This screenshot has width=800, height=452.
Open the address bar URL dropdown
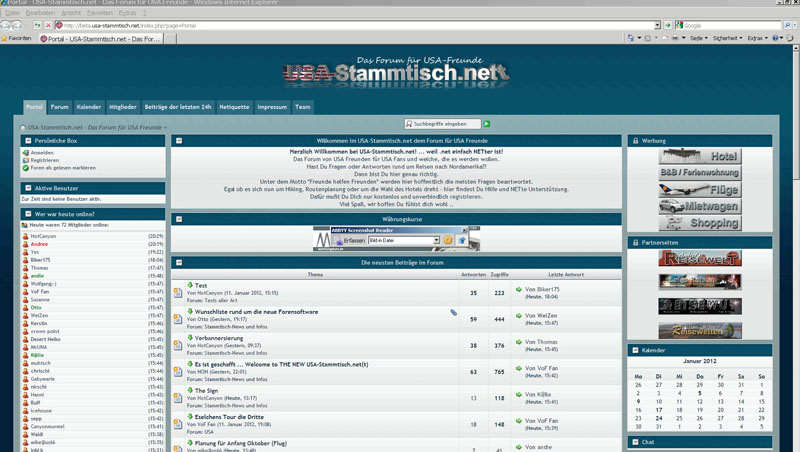pyautogui.click(x=657, y=25)
